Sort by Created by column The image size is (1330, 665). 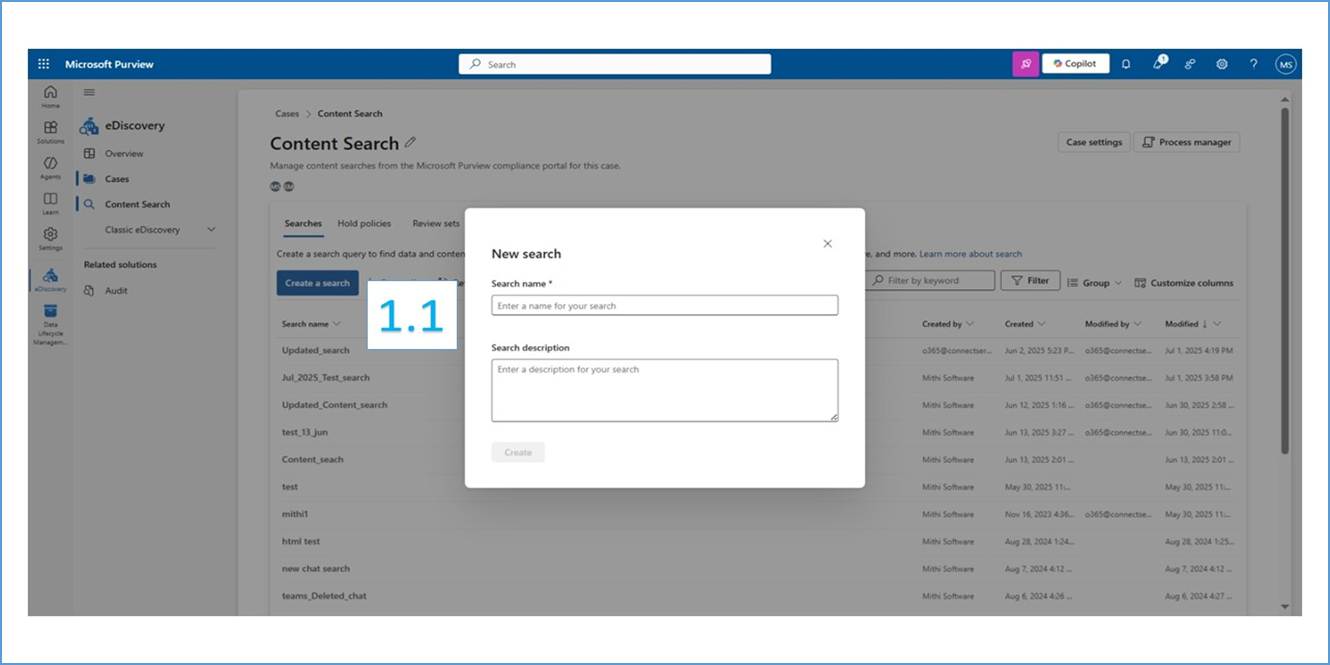[x=947, y=324]
